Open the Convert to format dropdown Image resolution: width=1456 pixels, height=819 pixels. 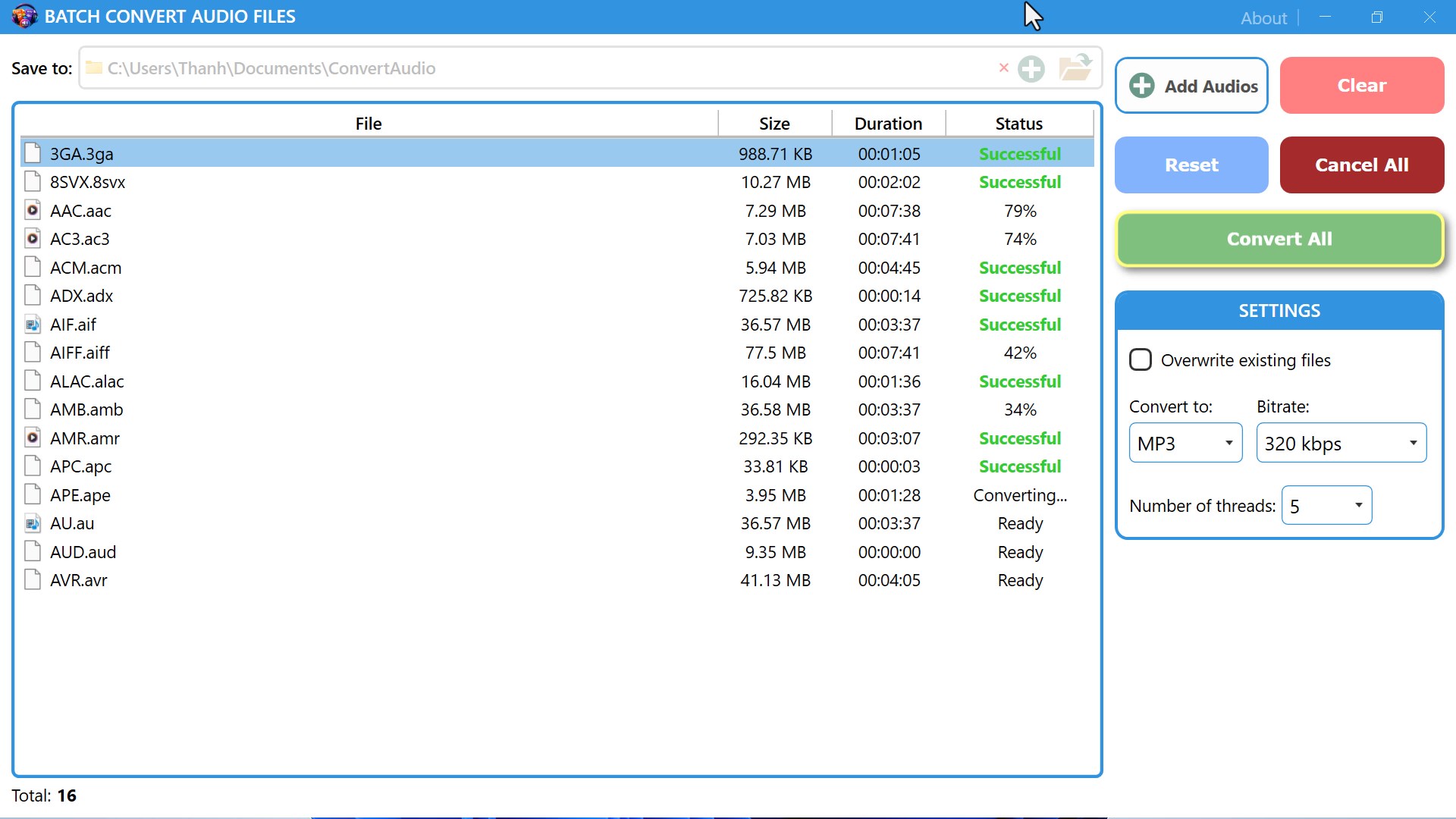(1185, 443)
